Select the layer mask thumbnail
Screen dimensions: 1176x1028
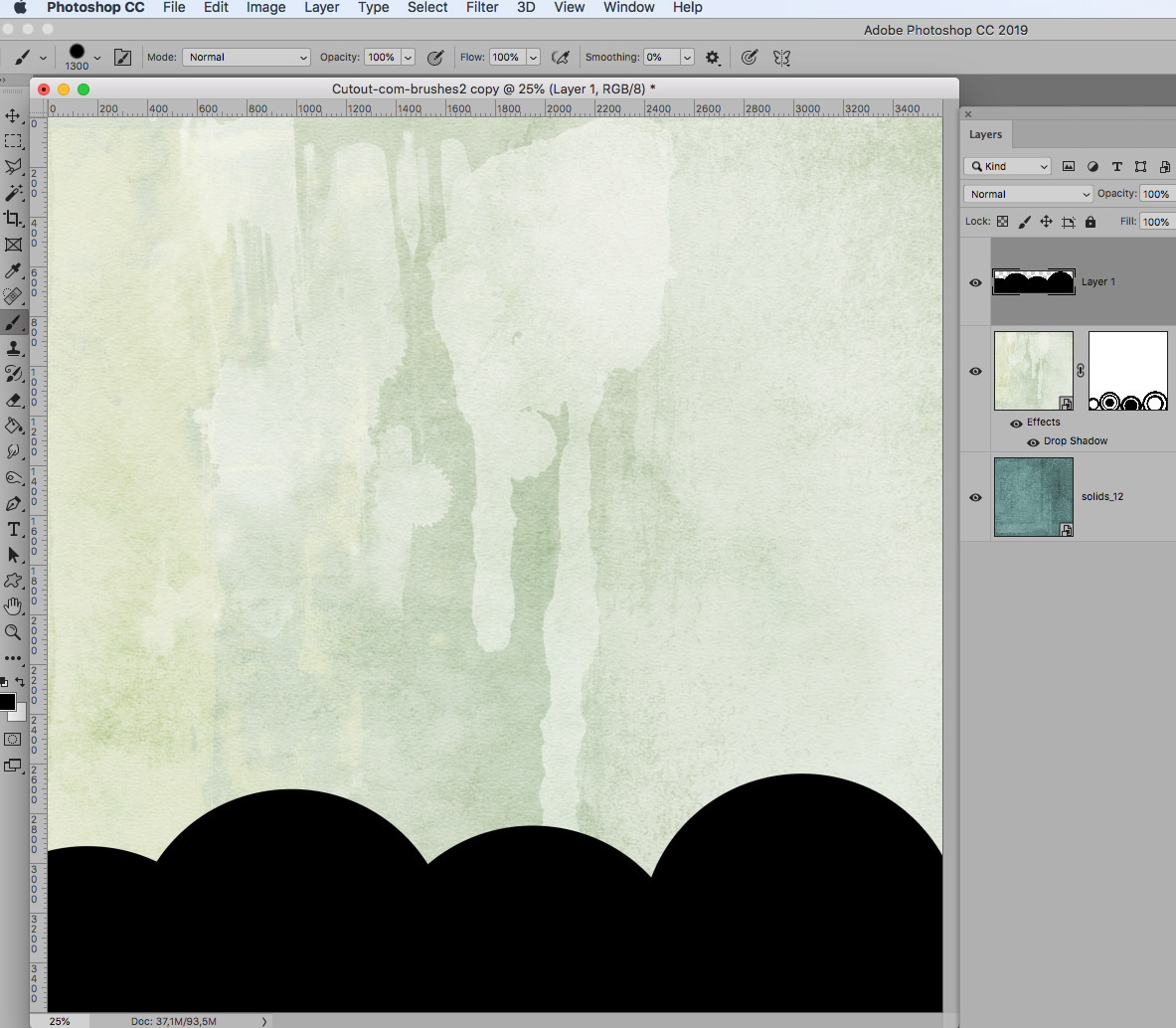click(x=1128, y=371)
